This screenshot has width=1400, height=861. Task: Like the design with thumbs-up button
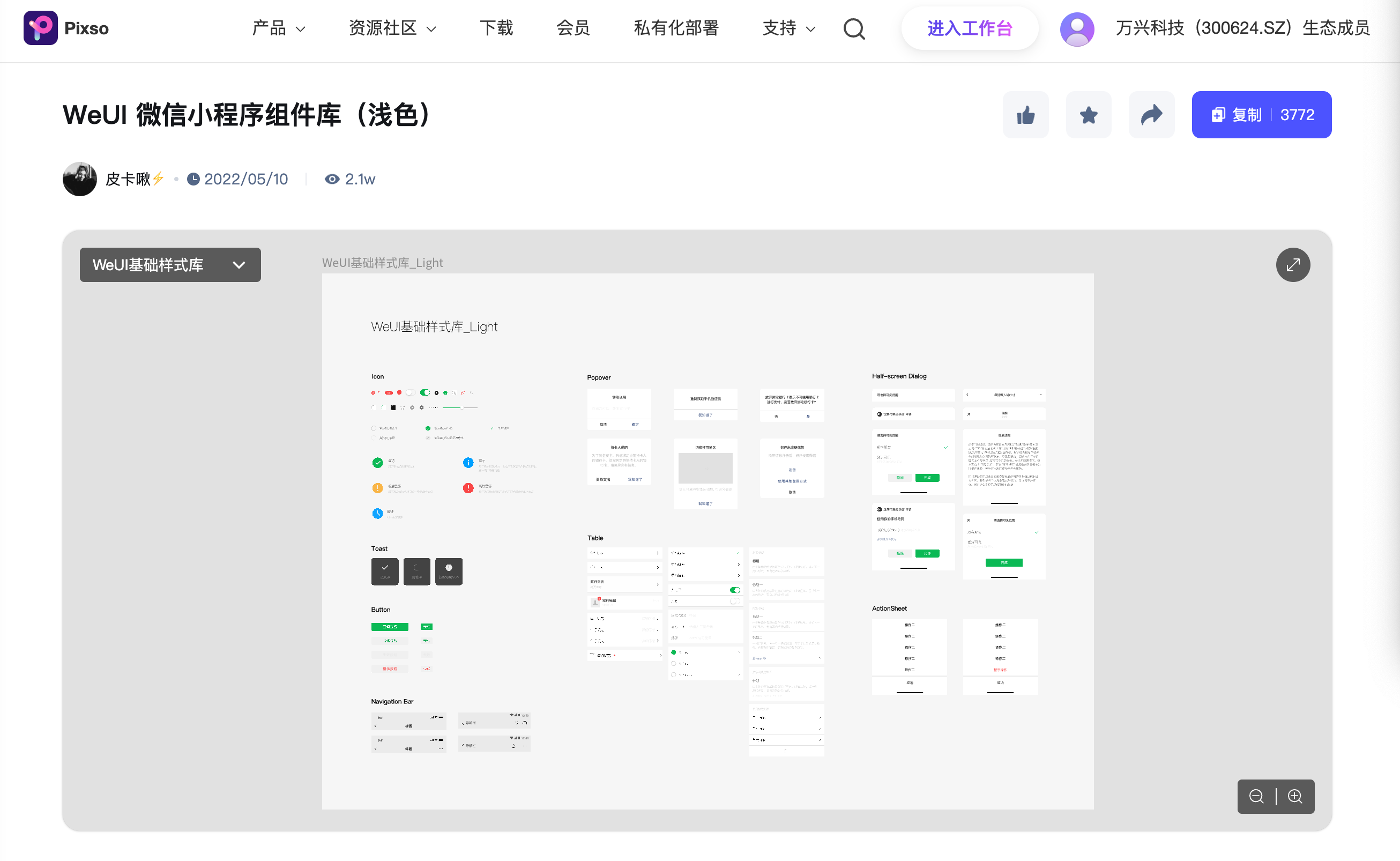pos(1025,115)
